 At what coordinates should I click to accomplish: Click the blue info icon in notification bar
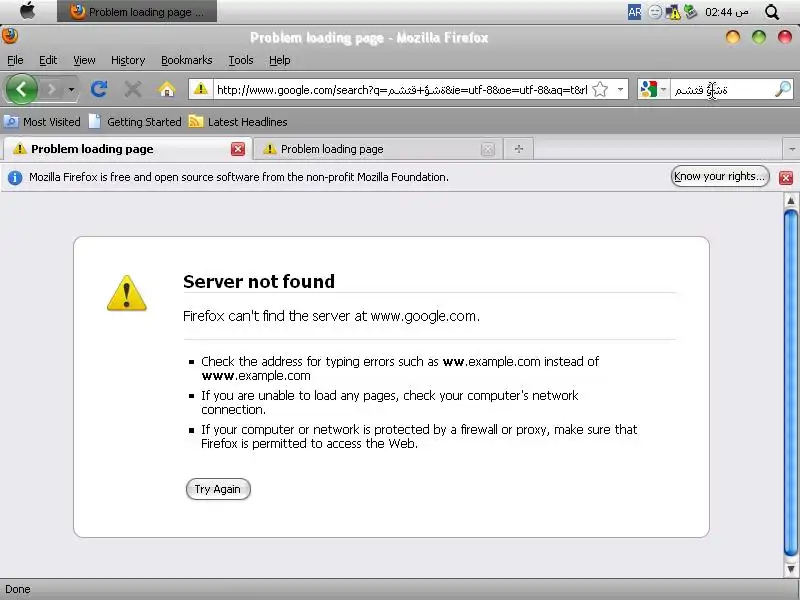(x=15, y=178)
